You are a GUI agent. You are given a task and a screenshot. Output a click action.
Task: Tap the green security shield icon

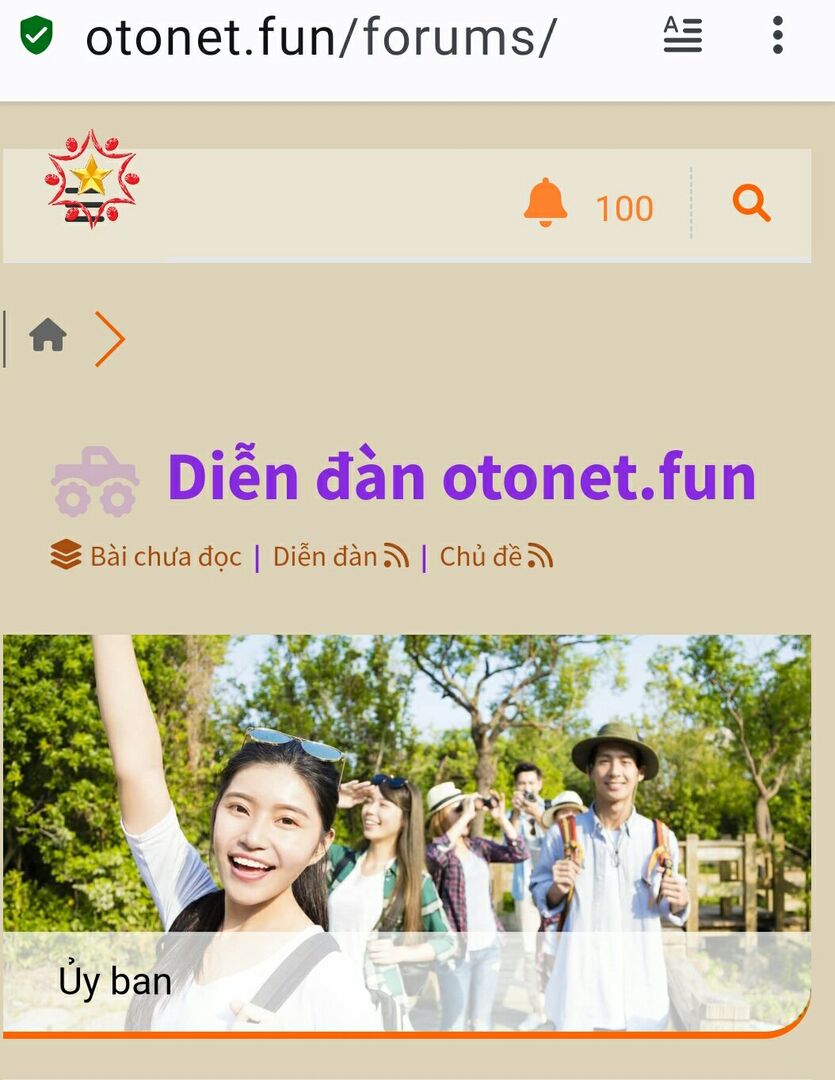(x=36, y=36)
